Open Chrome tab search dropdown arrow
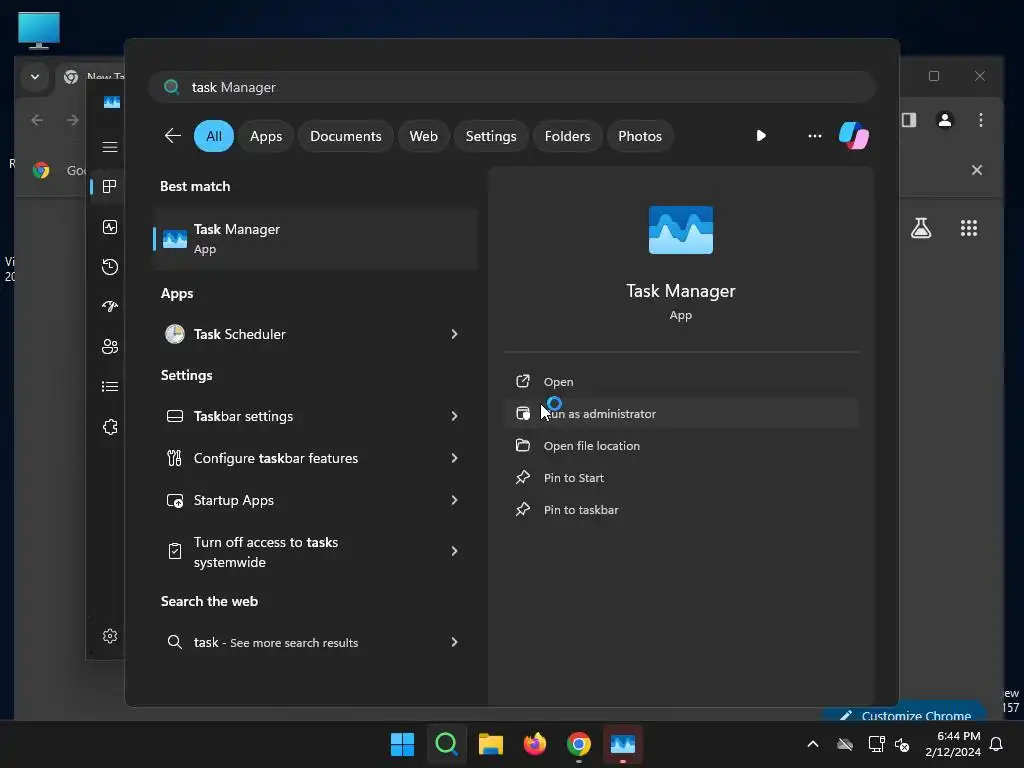Image resolution: width=1024 pixels, height=768 pixels. (x=35, y=77)
